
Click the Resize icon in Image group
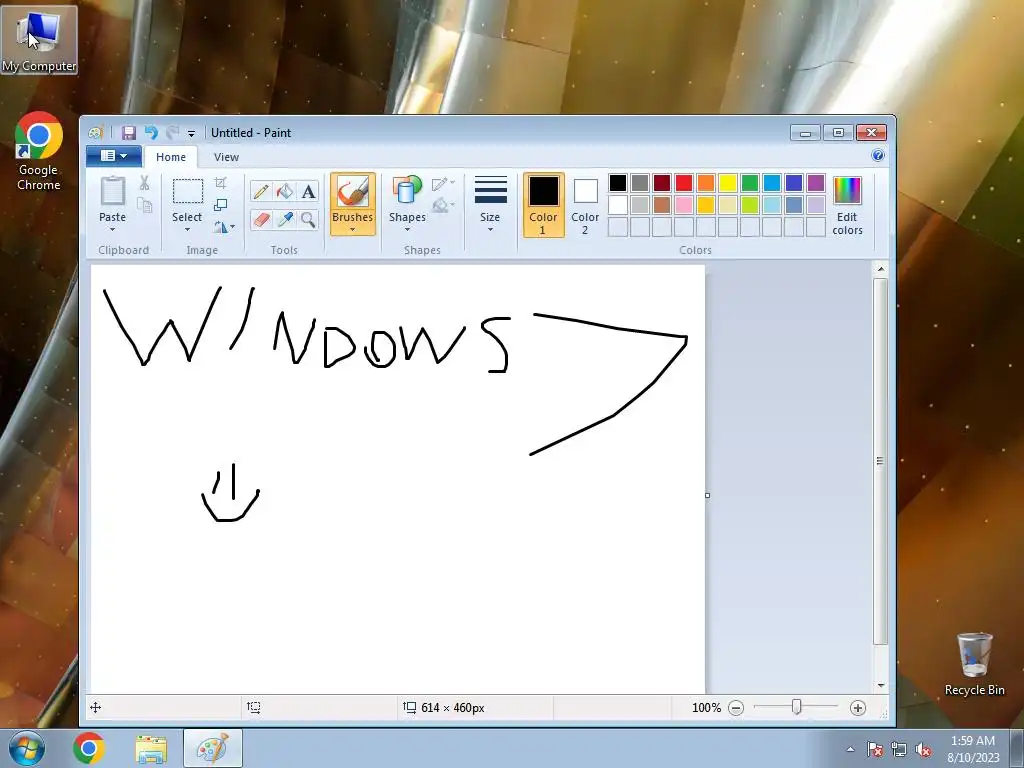pos(221,205)
